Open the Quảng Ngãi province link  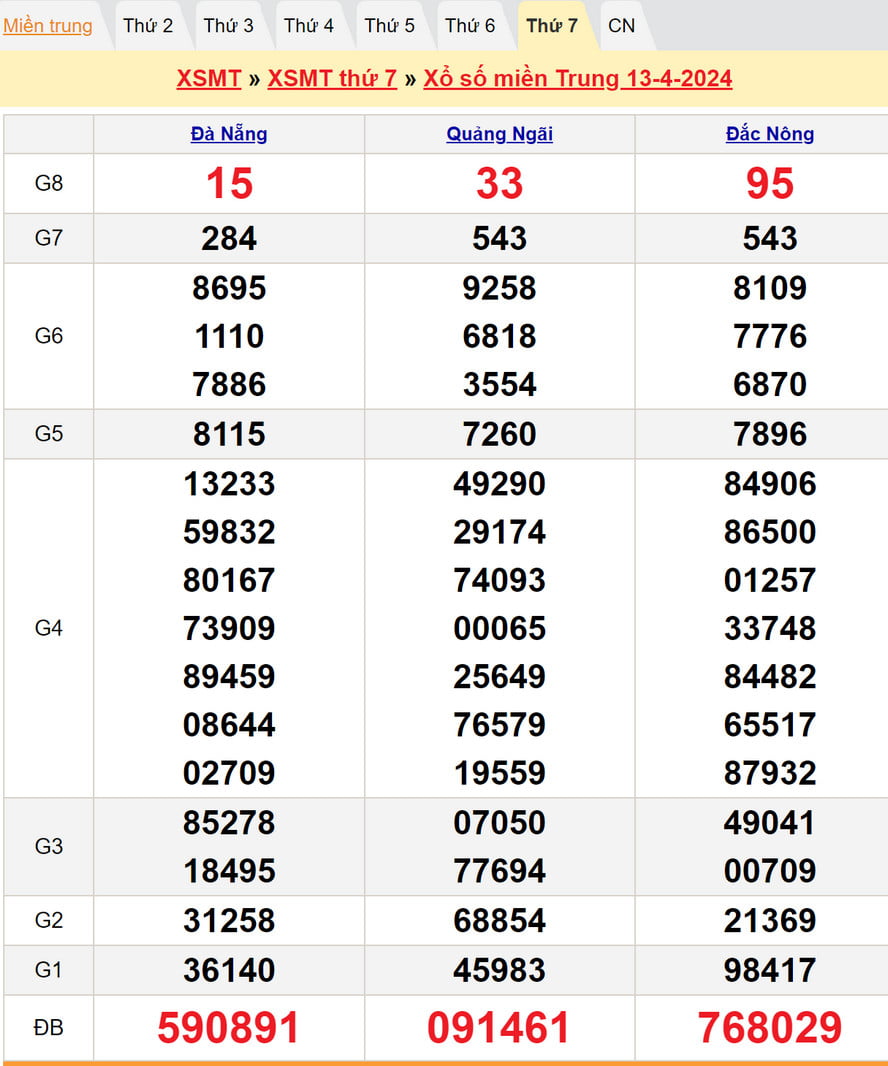[499, 134]
